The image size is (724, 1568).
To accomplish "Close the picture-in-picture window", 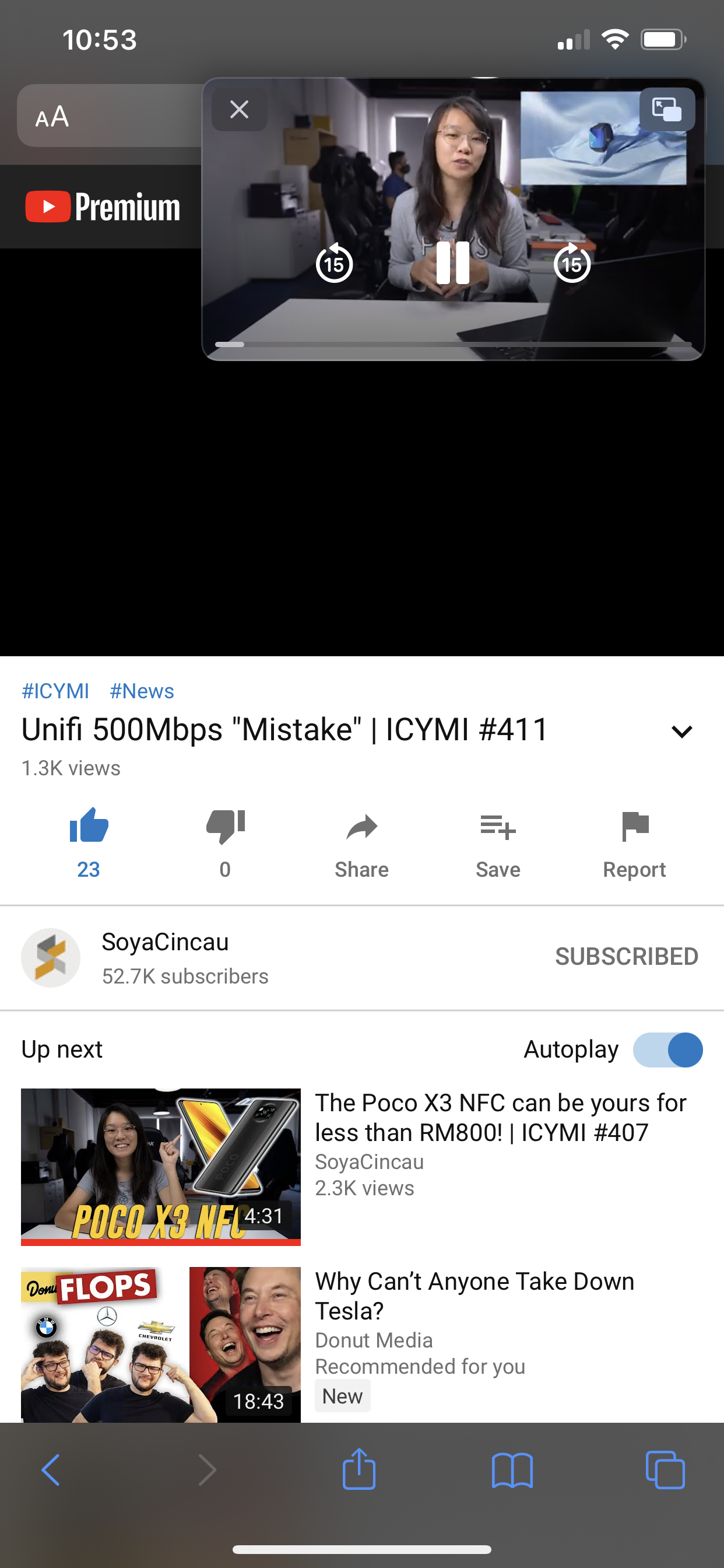I will (239, 110).
